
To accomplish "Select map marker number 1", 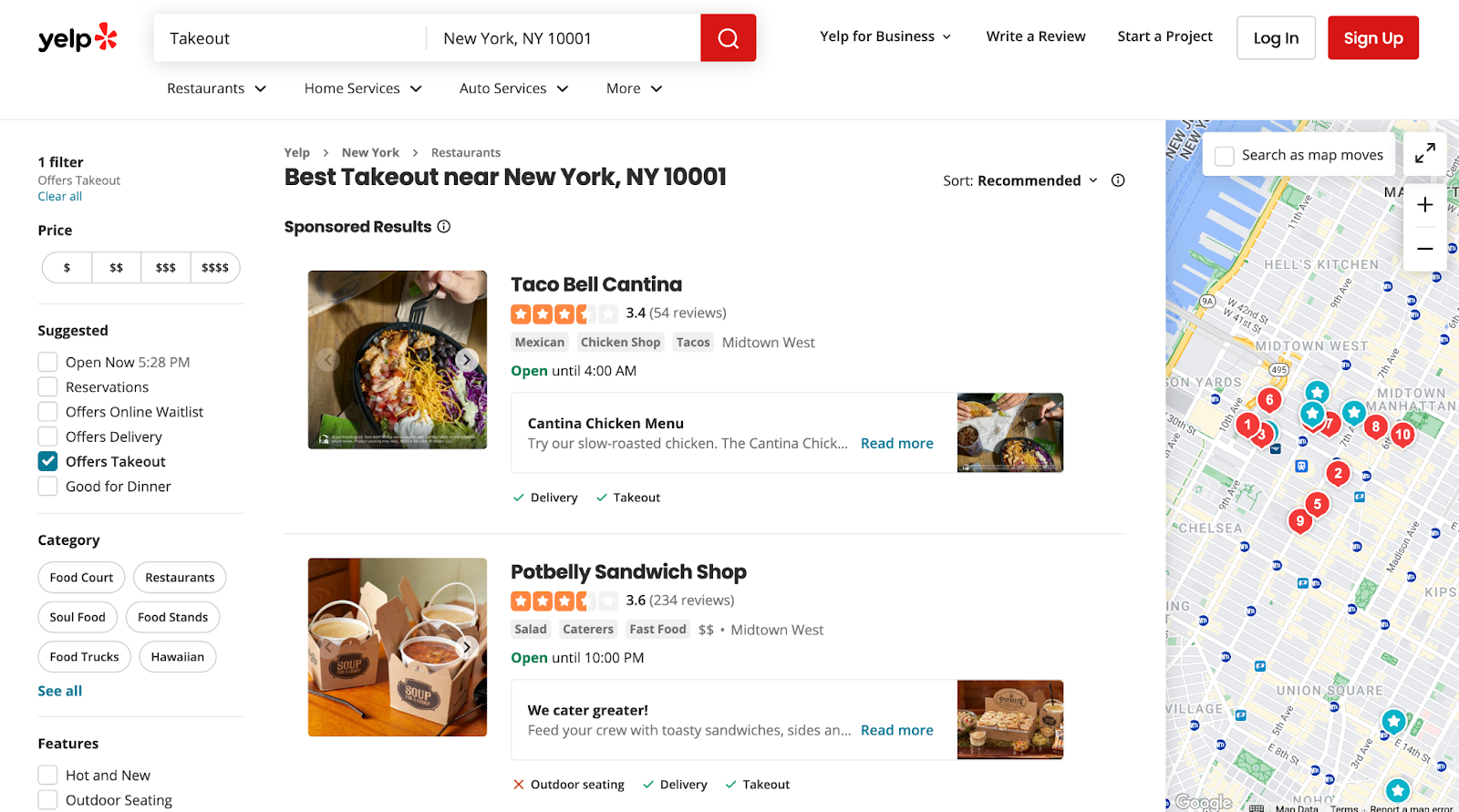I will pos(1247,424).
